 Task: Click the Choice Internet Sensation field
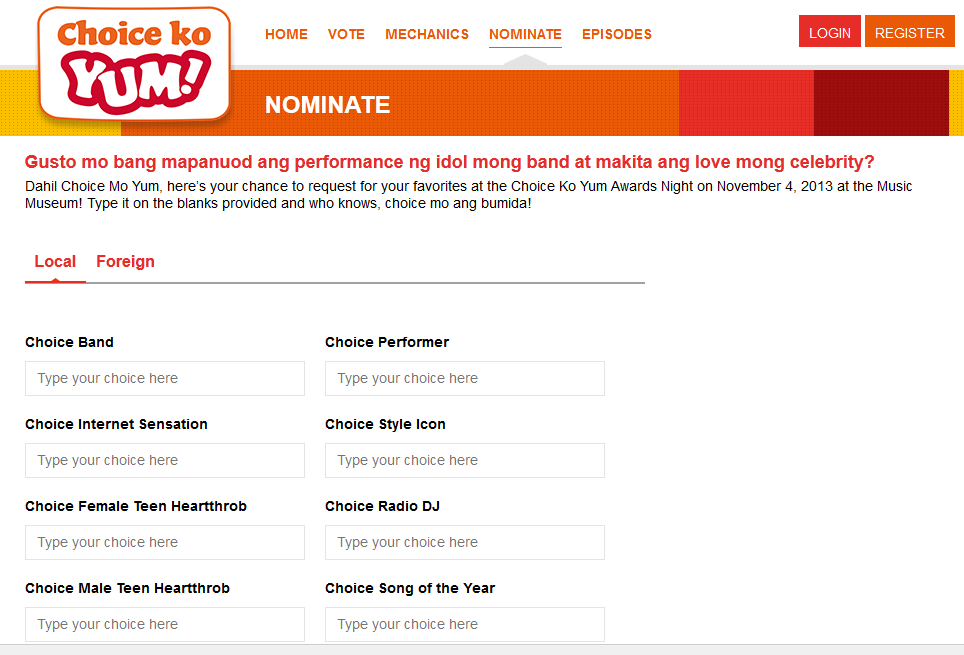(x=165, y=461)
